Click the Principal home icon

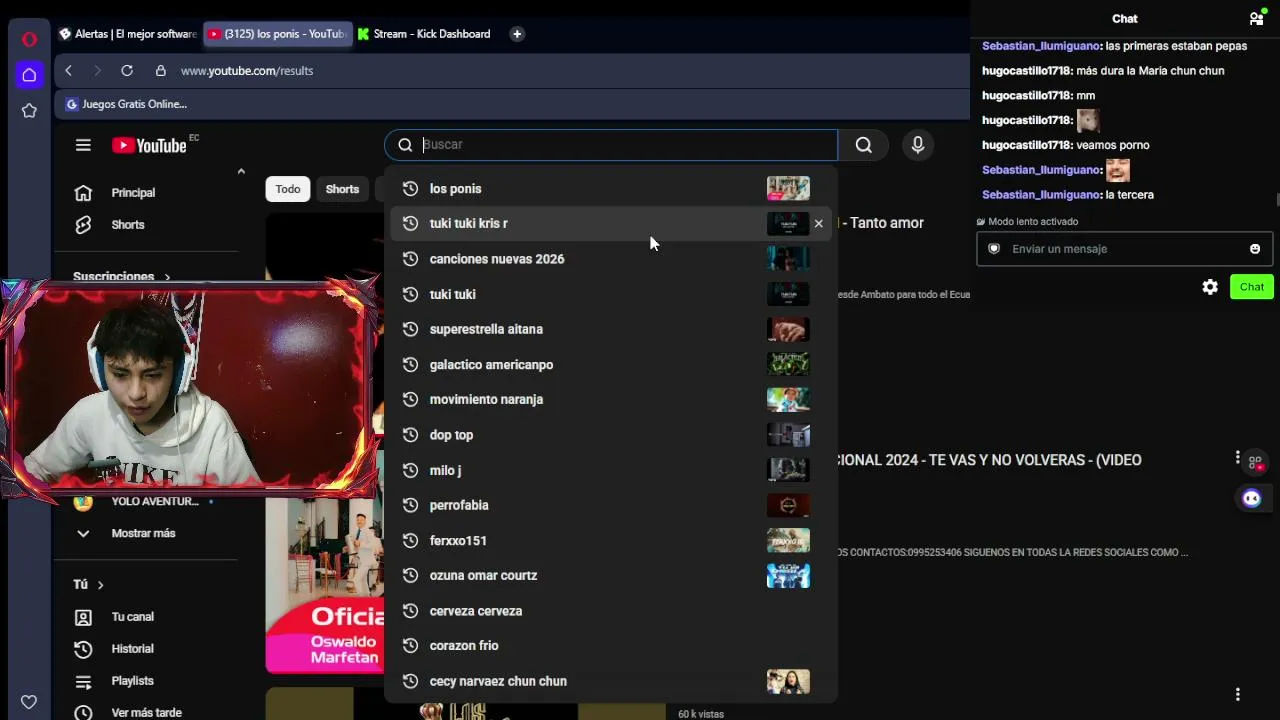coord(83,193)
